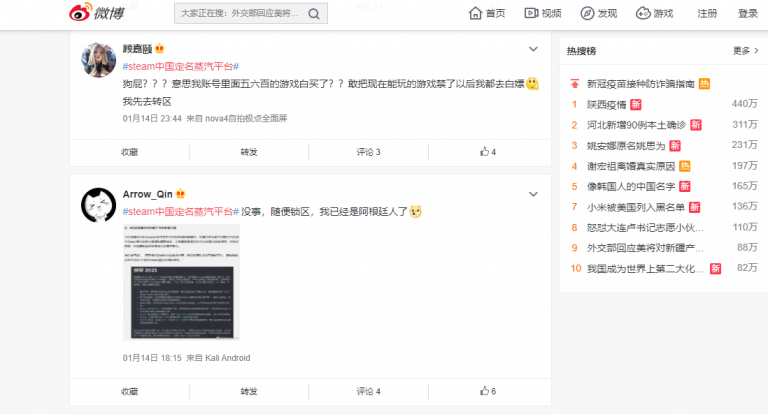Viewport: 768px width, 414px height.
Task: Click the 新 badge beside 我国成为世界上第二大化
Action: pyautogui.click(x=716, y=269)
